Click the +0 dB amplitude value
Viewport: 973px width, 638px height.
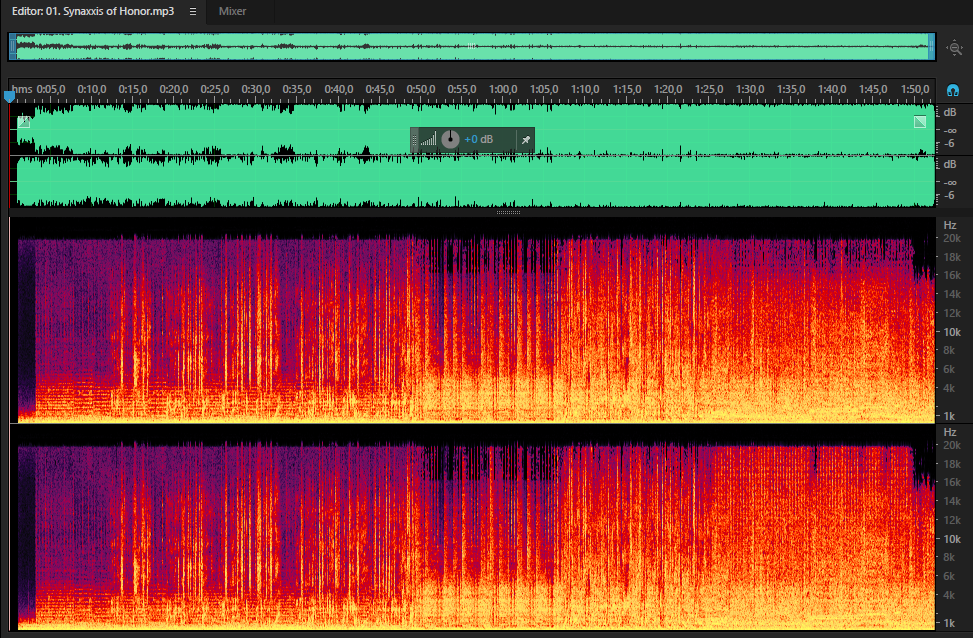478,140
